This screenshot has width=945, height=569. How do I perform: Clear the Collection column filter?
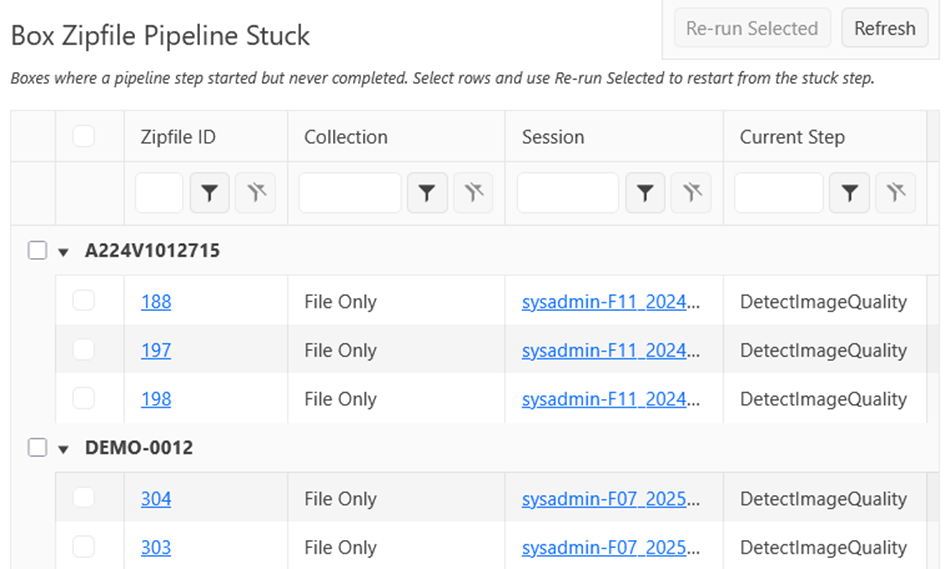coord(473,193)
